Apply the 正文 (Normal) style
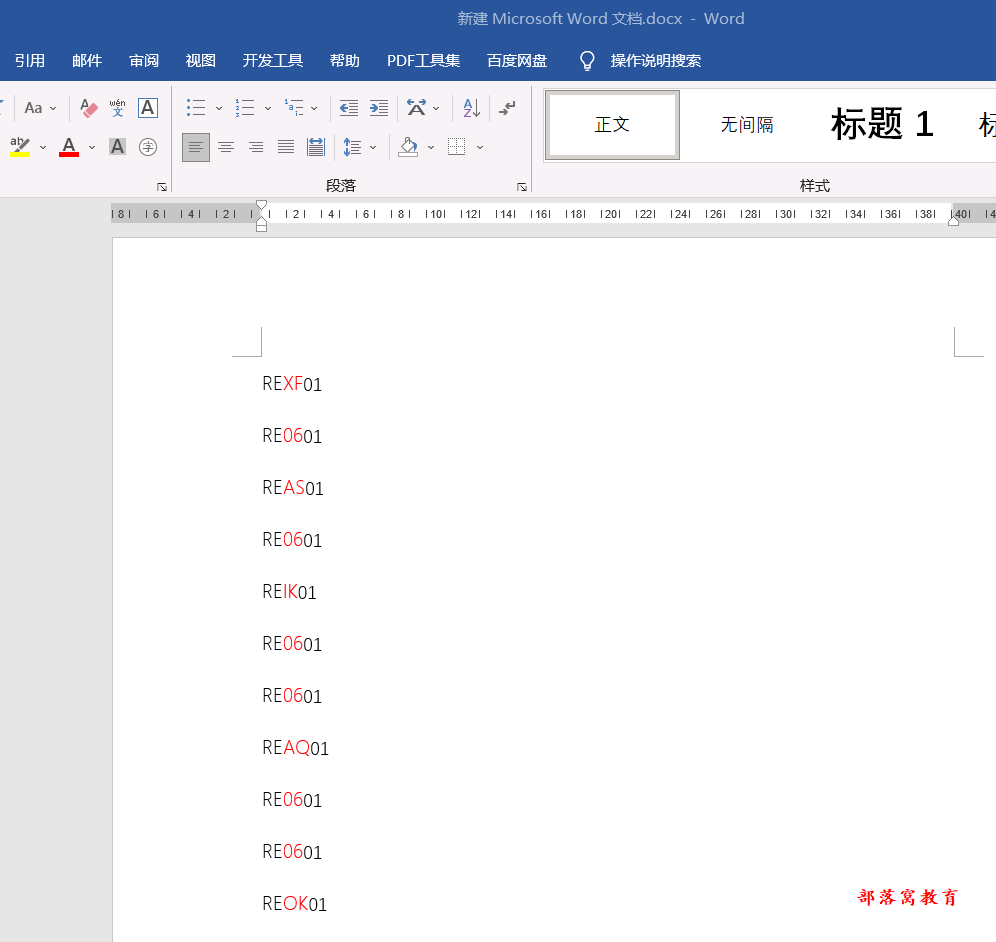The height and width of the screenshot is (942, 996). 612,124
